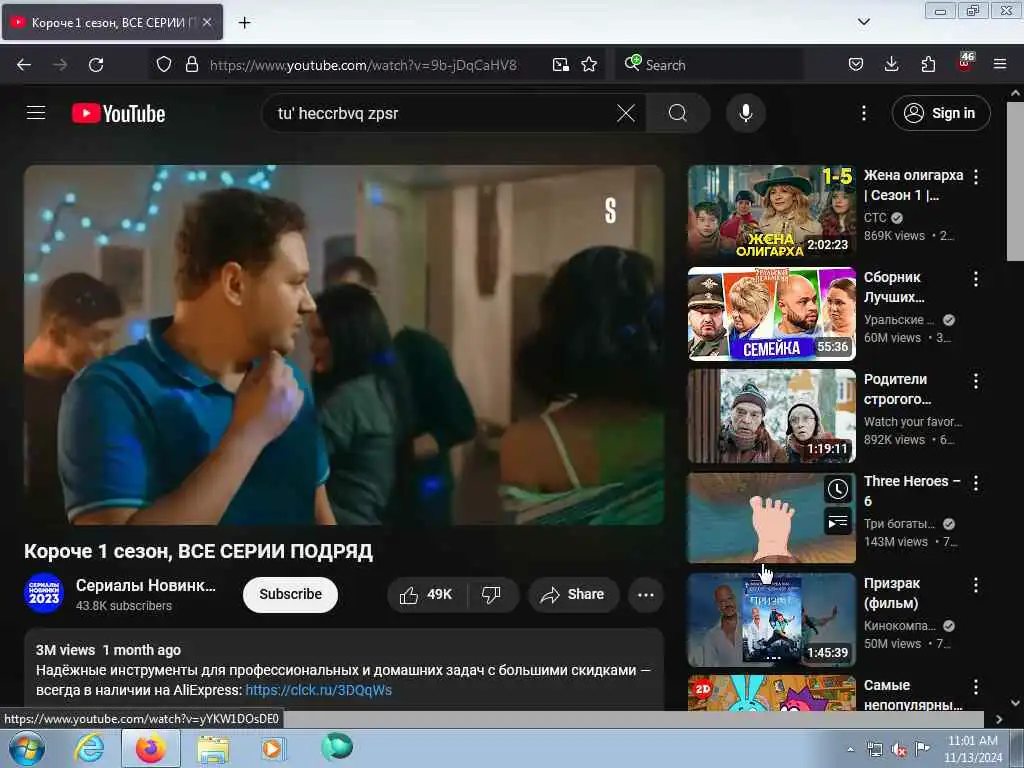Bookmark this page with the star icon
Viewport: 1024px width, 768px height.
pos(589,65)
